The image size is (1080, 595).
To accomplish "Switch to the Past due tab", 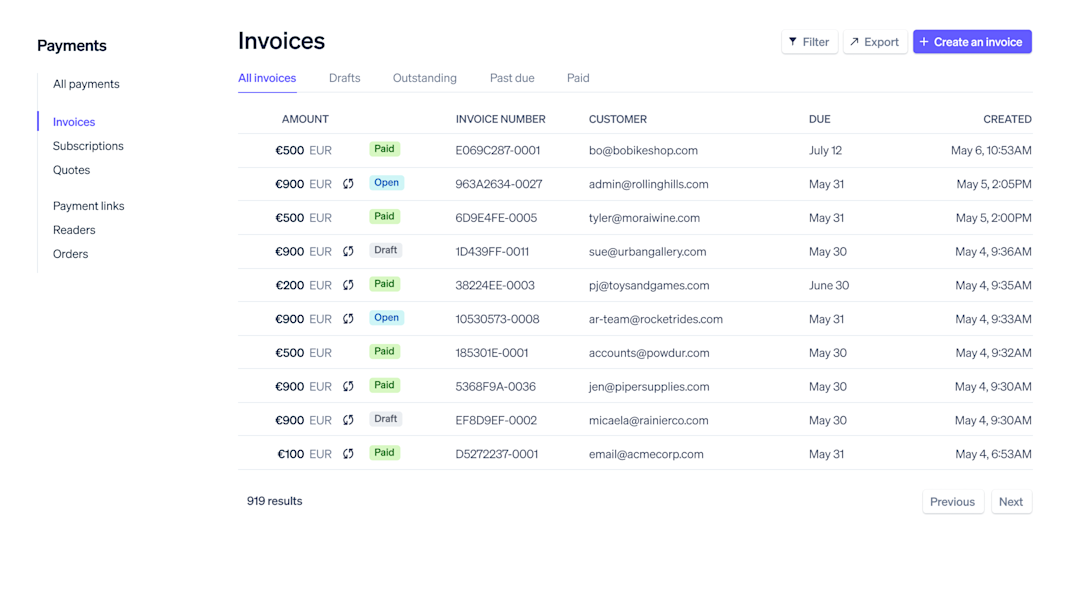I will tap(511, 77).
